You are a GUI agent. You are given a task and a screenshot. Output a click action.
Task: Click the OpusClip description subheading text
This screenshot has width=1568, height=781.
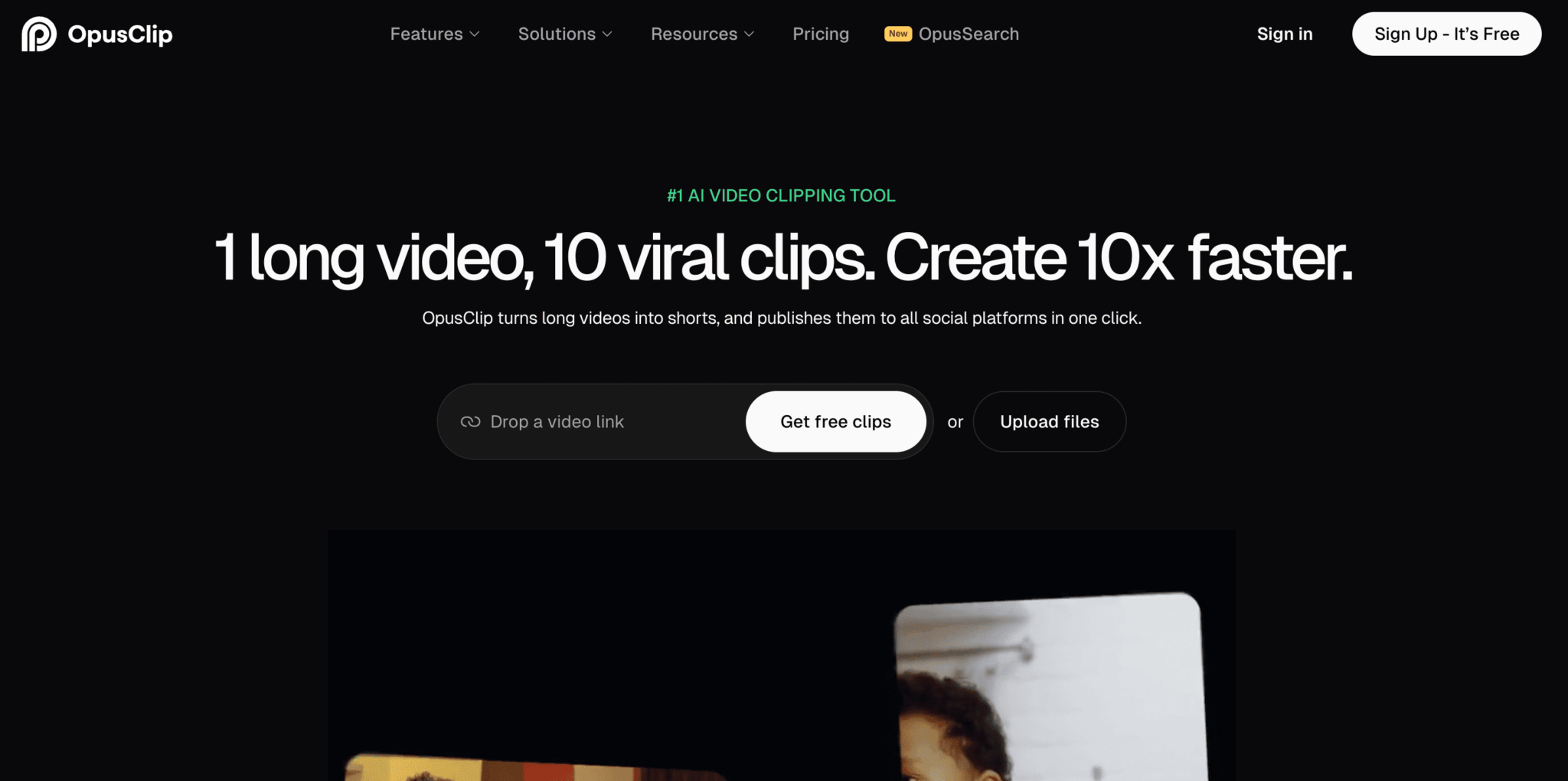[781, 319]
